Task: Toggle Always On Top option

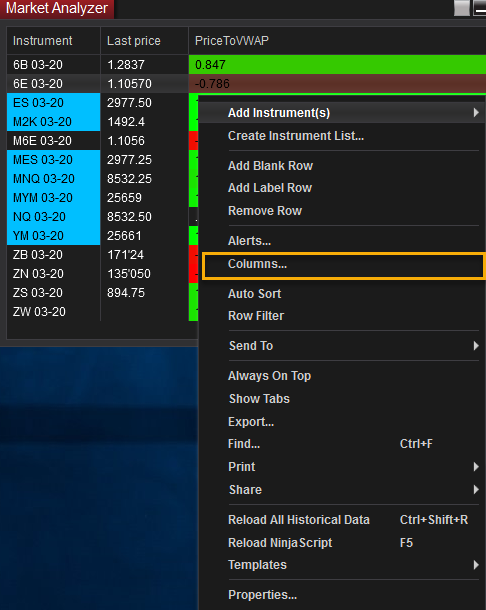Action: click(x=269, y=376)
